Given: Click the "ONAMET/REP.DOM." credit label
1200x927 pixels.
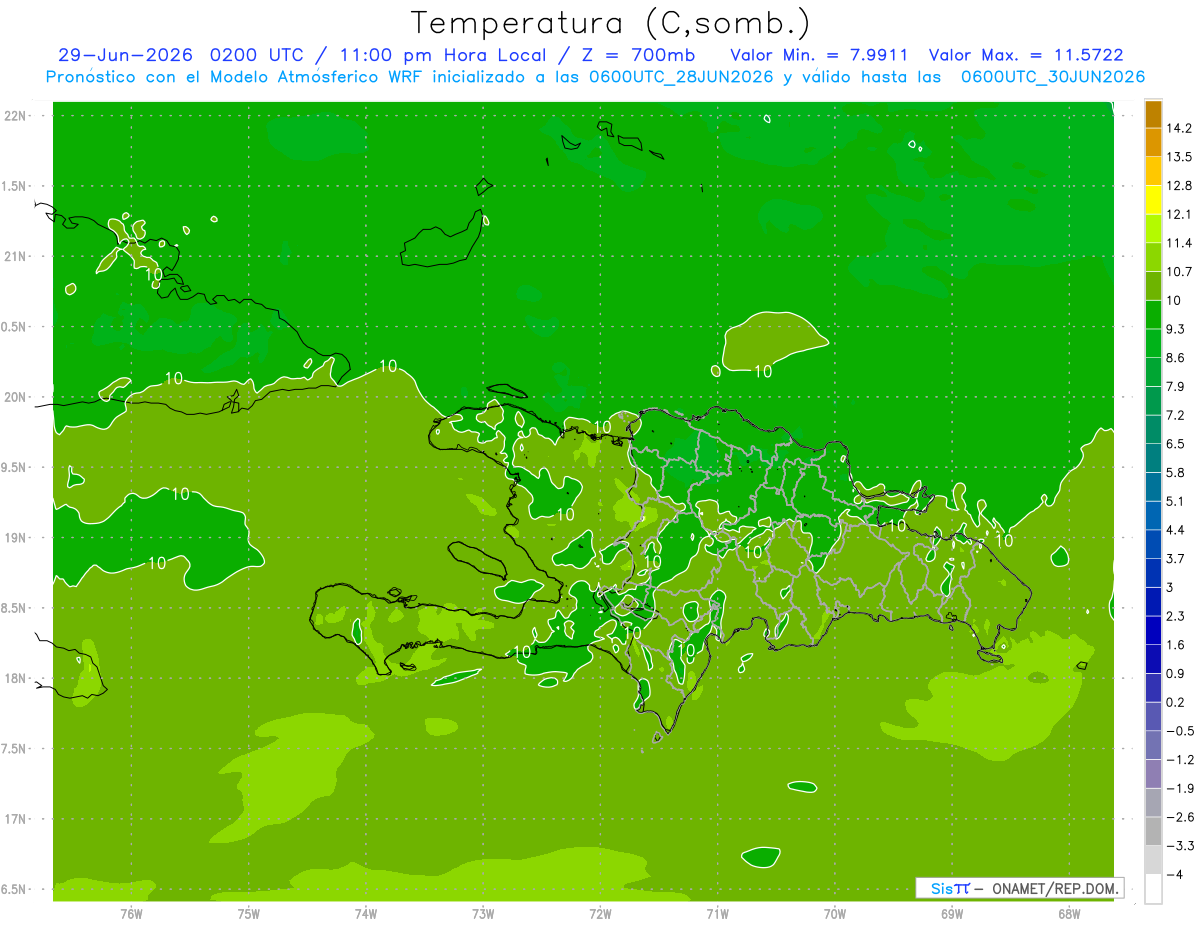Looking at the screenshot, I should pos(1053,888).
